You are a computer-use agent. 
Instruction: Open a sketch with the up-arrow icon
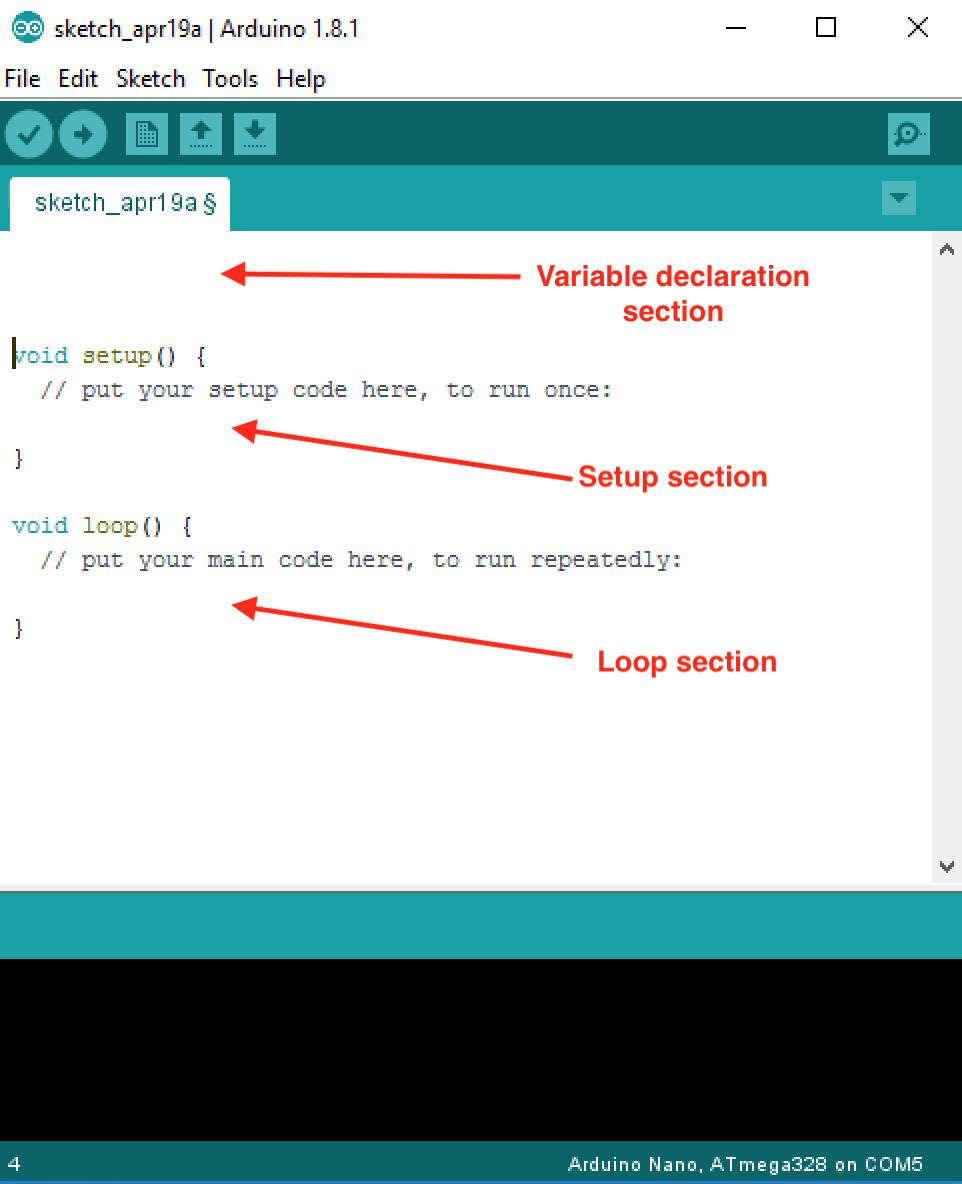pyautogui.click(x=201, y=134)
